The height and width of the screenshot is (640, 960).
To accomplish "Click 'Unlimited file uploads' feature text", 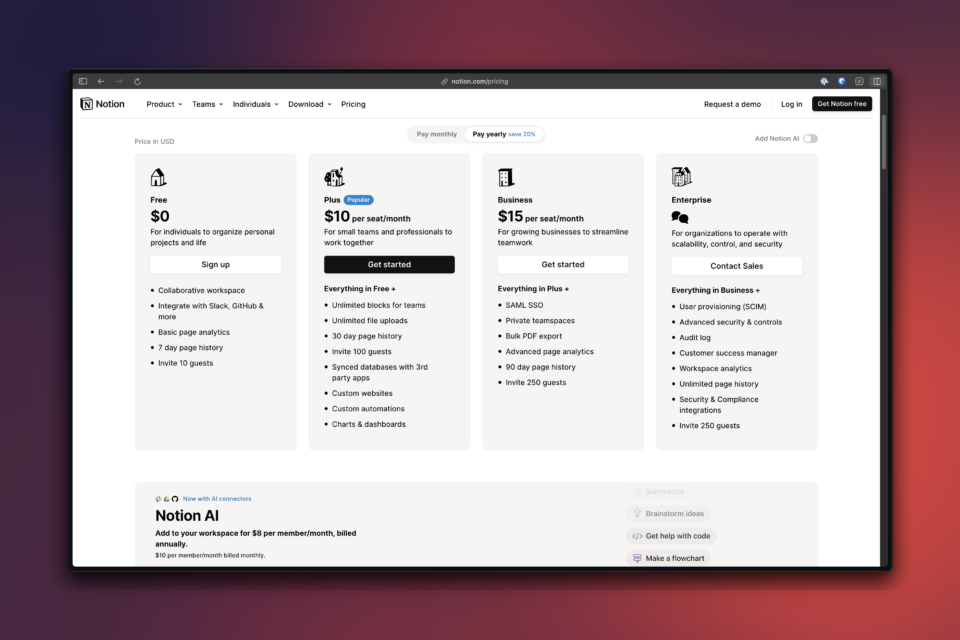I will pyautogui.click(x=370, y=320).
